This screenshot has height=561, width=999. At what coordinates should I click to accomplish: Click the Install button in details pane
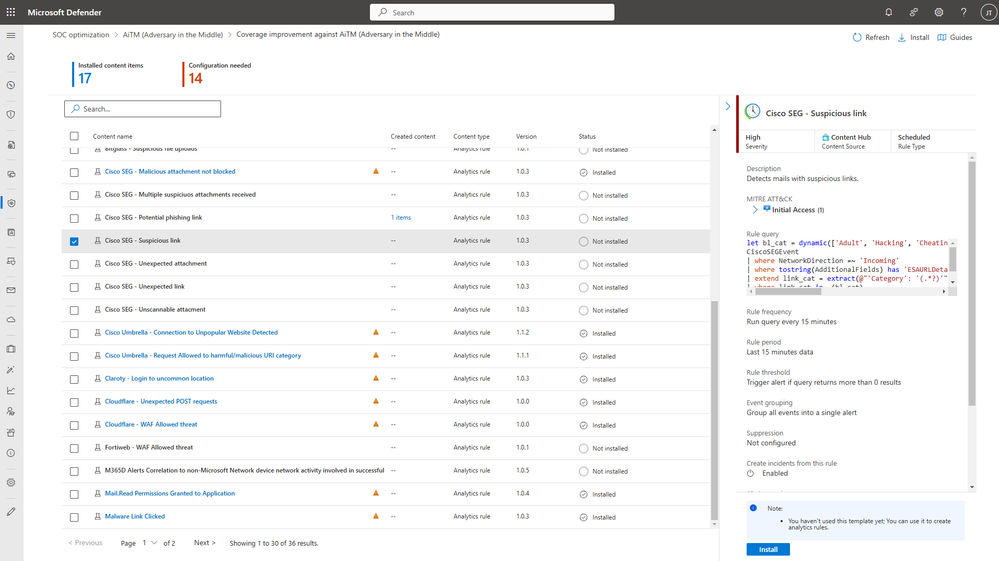[x=768, y=550]
